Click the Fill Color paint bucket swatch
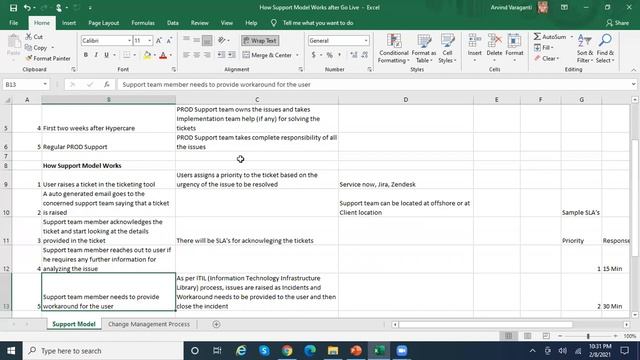640x360 pixels. pyautogui.click(x=147, y=55)
